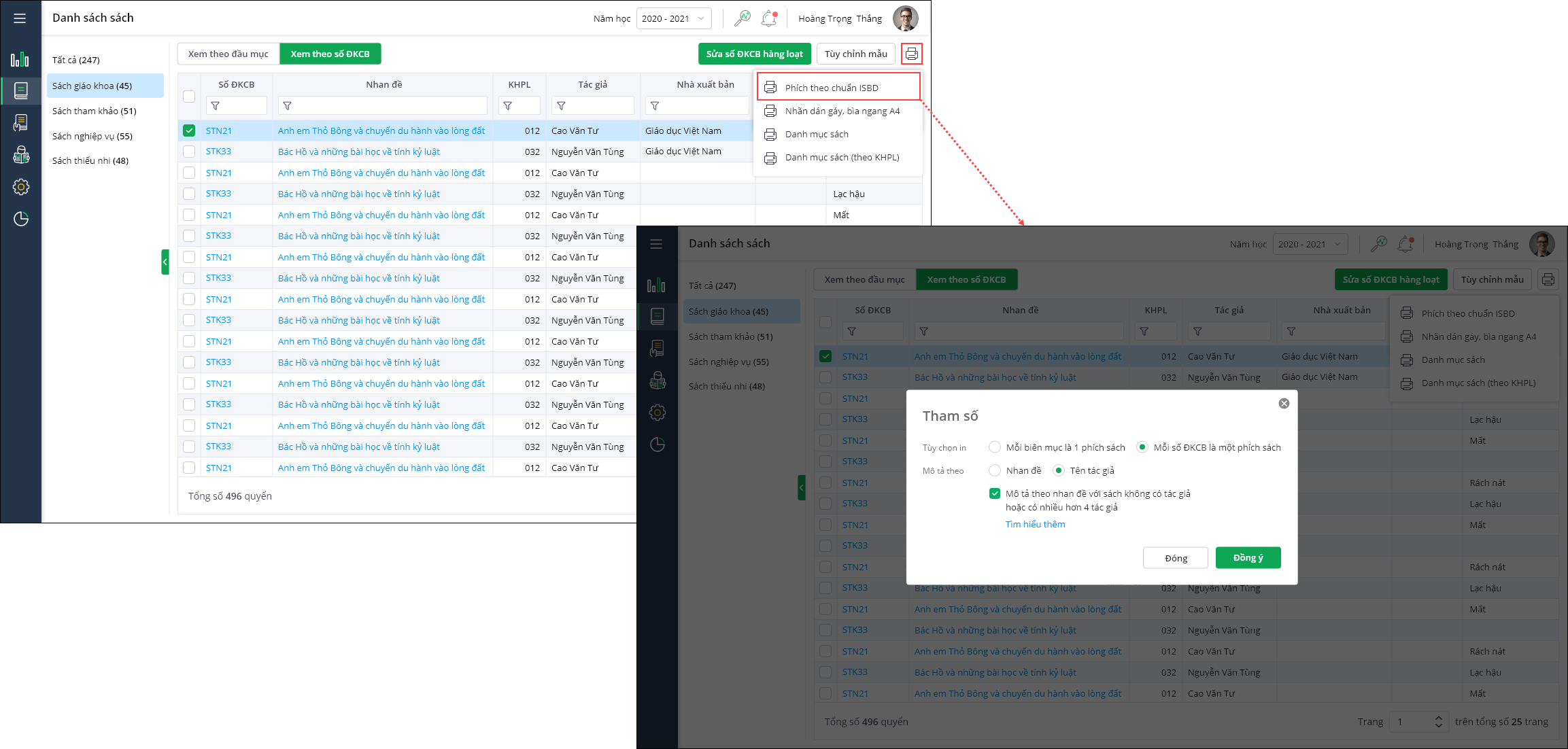This screenshot has height=749, width=1568.
Task: Collapse the left category panel with green arrow
Action: [x=165, y=262]
